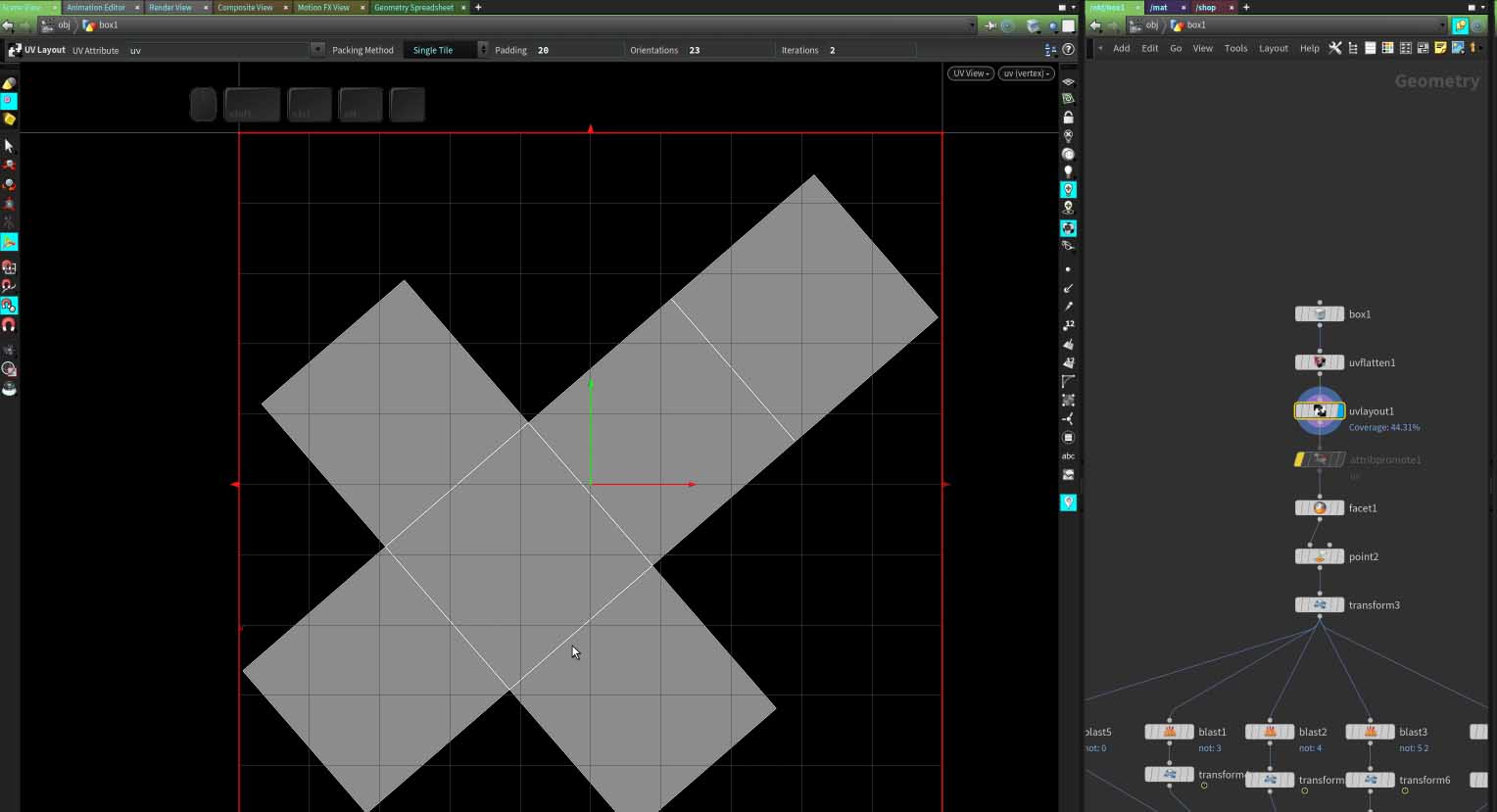Click the facet1 node icon
This screenshot has height=812, width=1497.
[1320, 508]
